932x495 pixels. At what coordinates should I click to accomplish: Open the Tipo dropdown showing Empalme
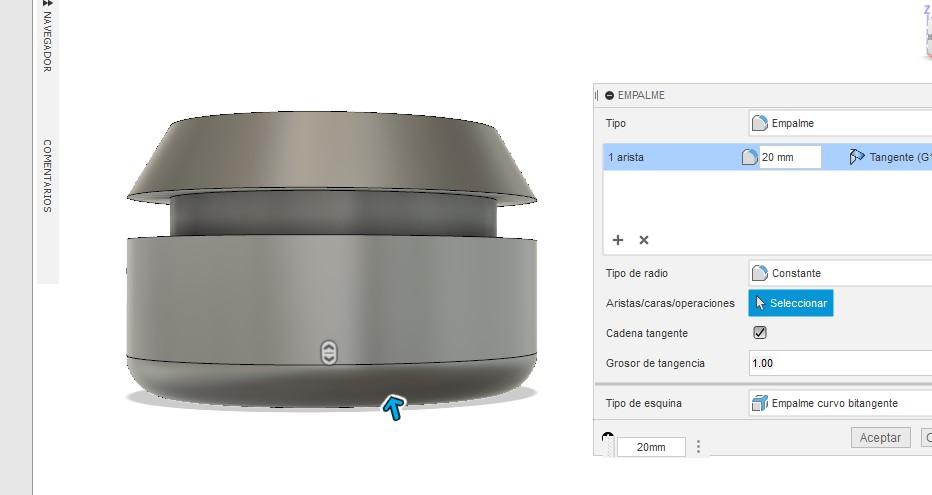coord(840,123)
